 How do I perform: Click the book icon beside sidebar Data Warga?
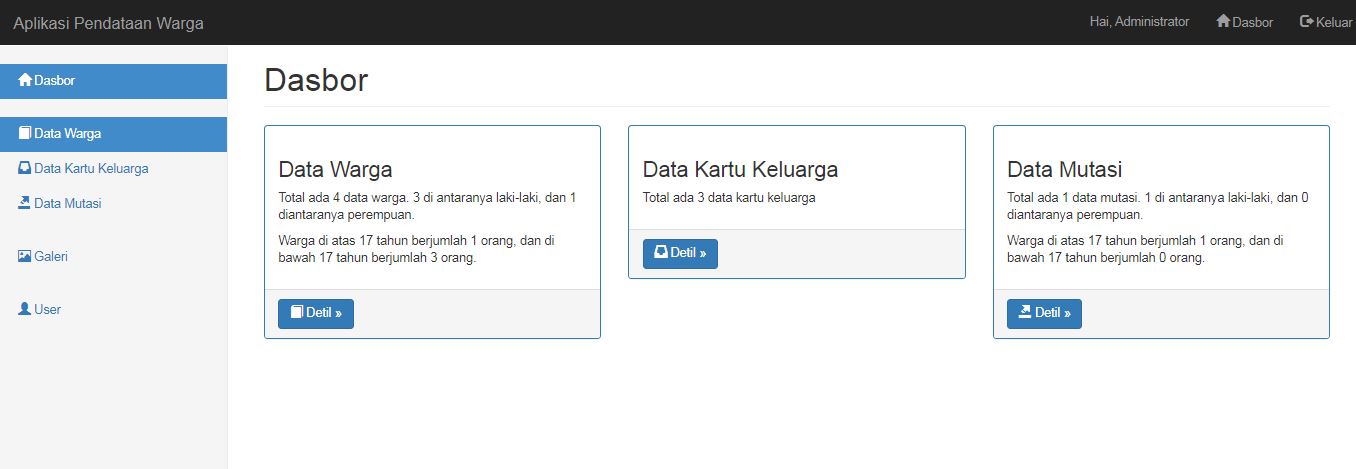pyautogui.click(x=25, y=133)
